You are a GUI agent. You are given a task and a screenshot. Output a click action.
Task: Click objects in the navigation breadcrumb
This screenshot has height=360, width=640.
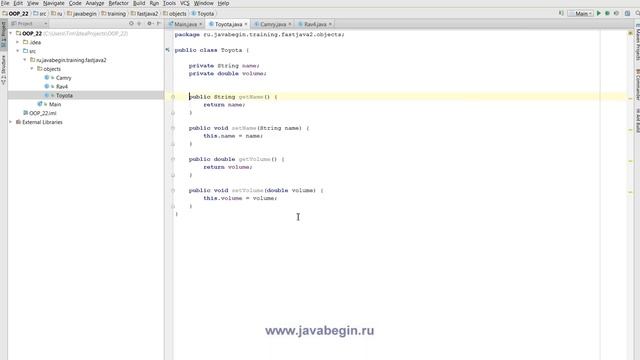[x=175, y=13]
